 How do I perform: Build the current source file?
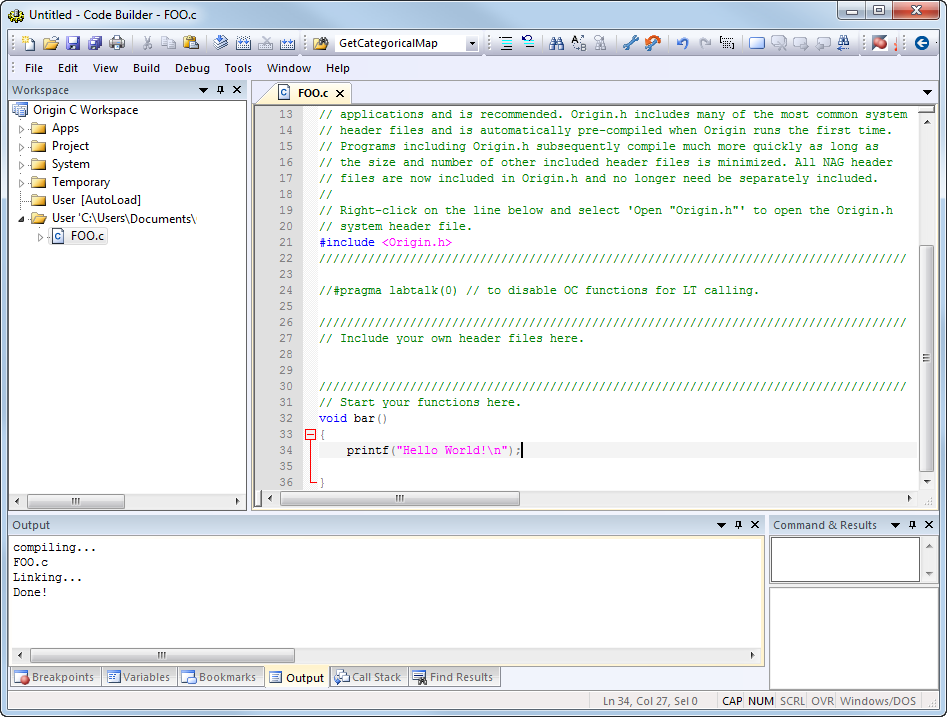coord(219,43)
